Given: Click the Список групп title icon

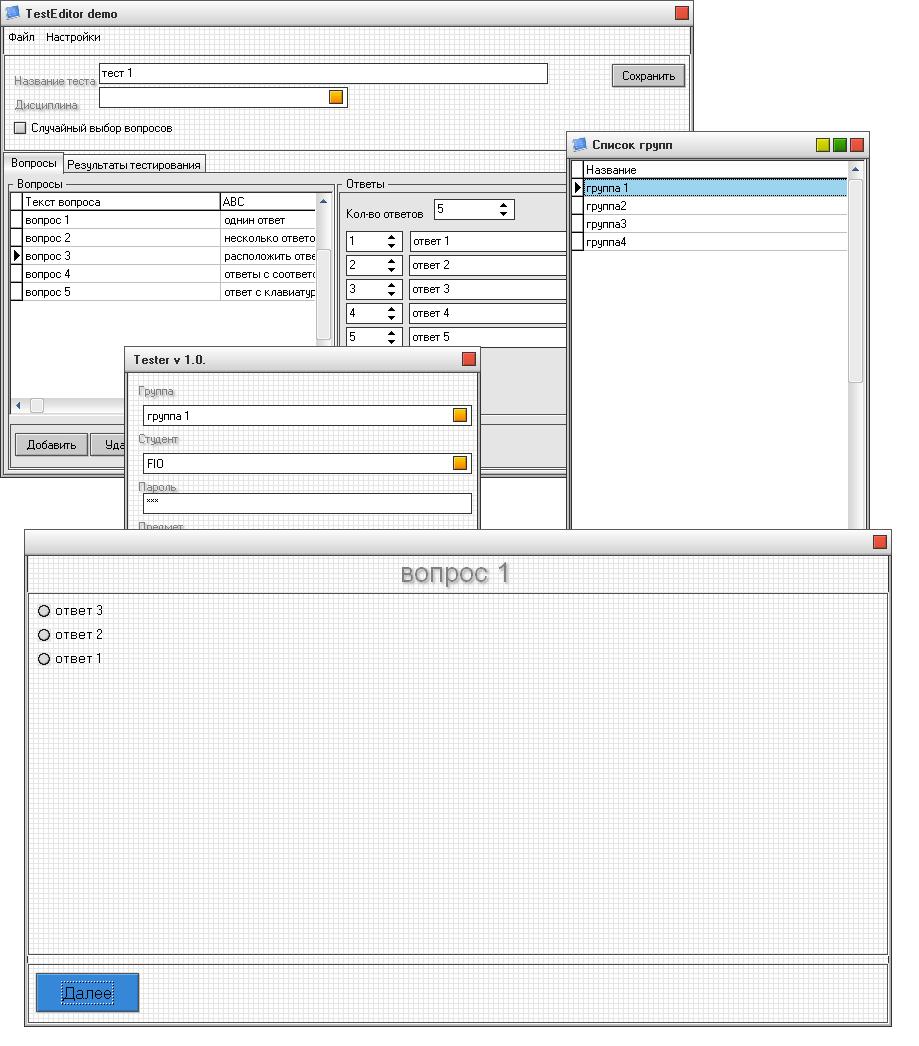Looking at the screenshot, I should point(580,144).
